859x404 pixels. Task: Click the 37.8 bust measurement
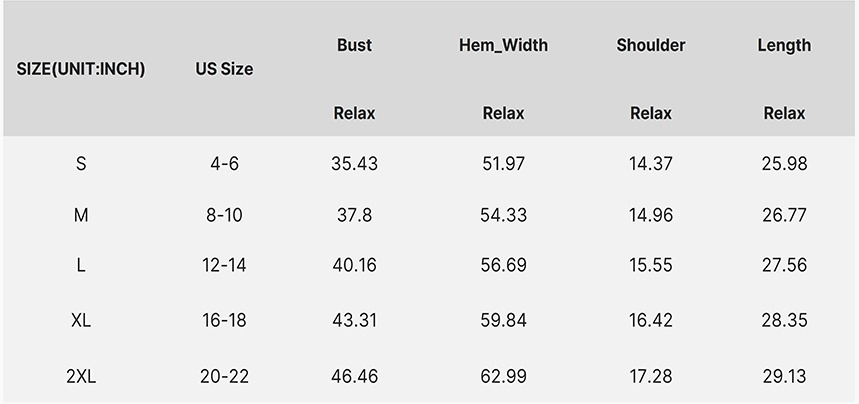354,215
